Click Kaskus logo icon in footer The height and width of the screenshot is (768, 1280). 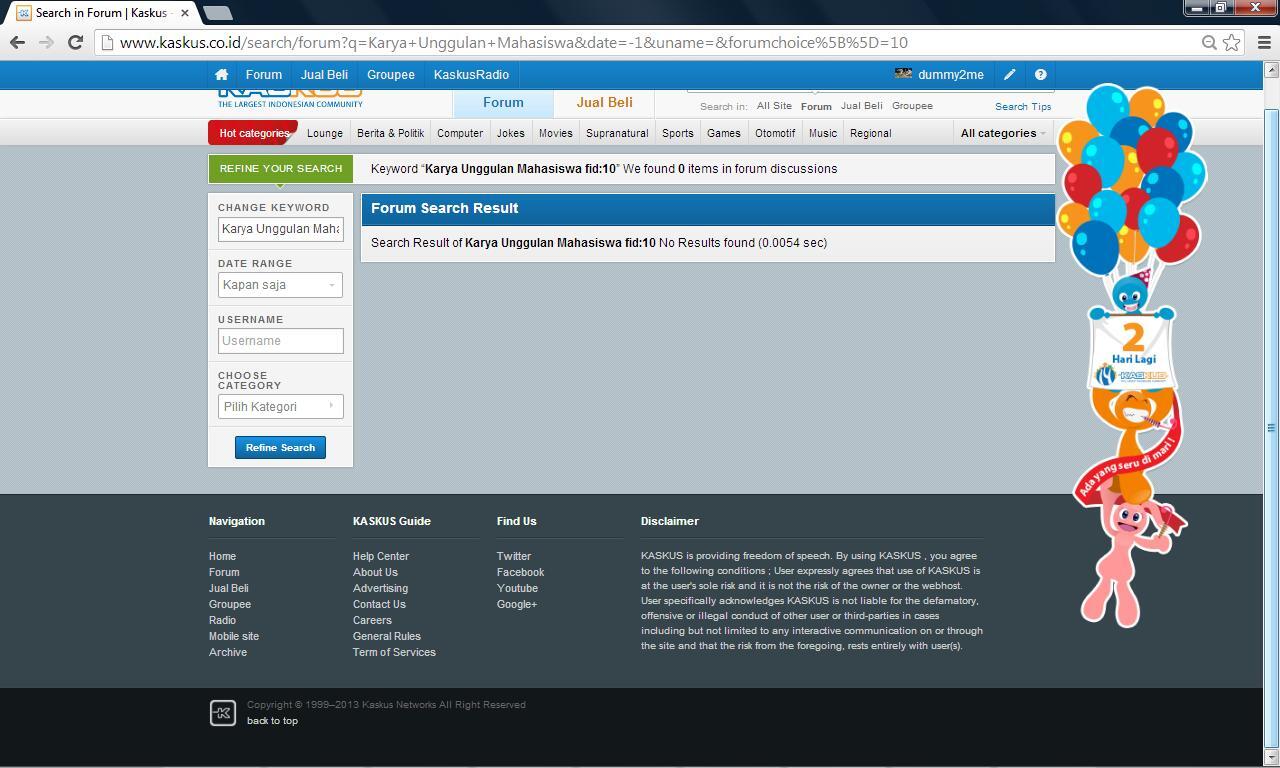point(223,712)
